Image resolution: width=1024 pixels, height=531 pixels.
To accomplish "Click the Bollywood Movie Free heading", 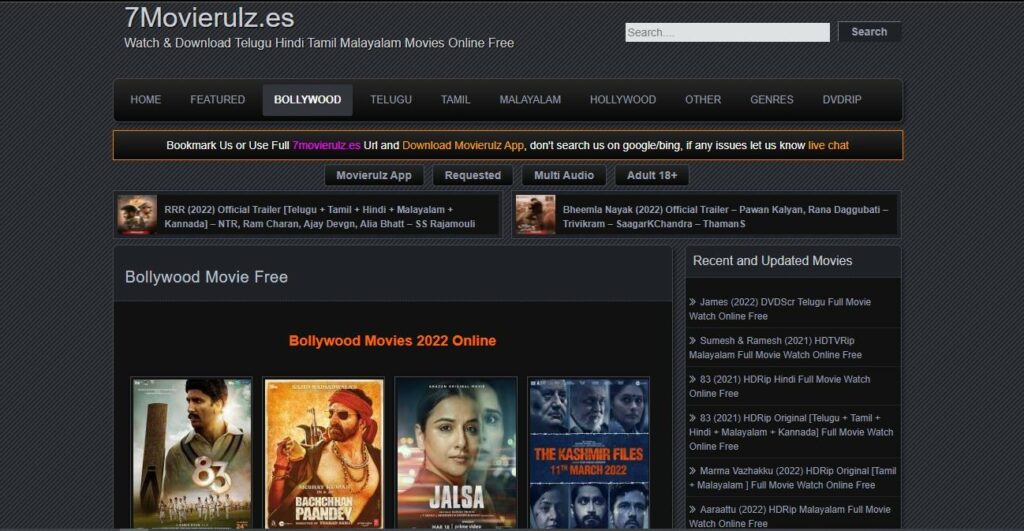I will point(206,277).
